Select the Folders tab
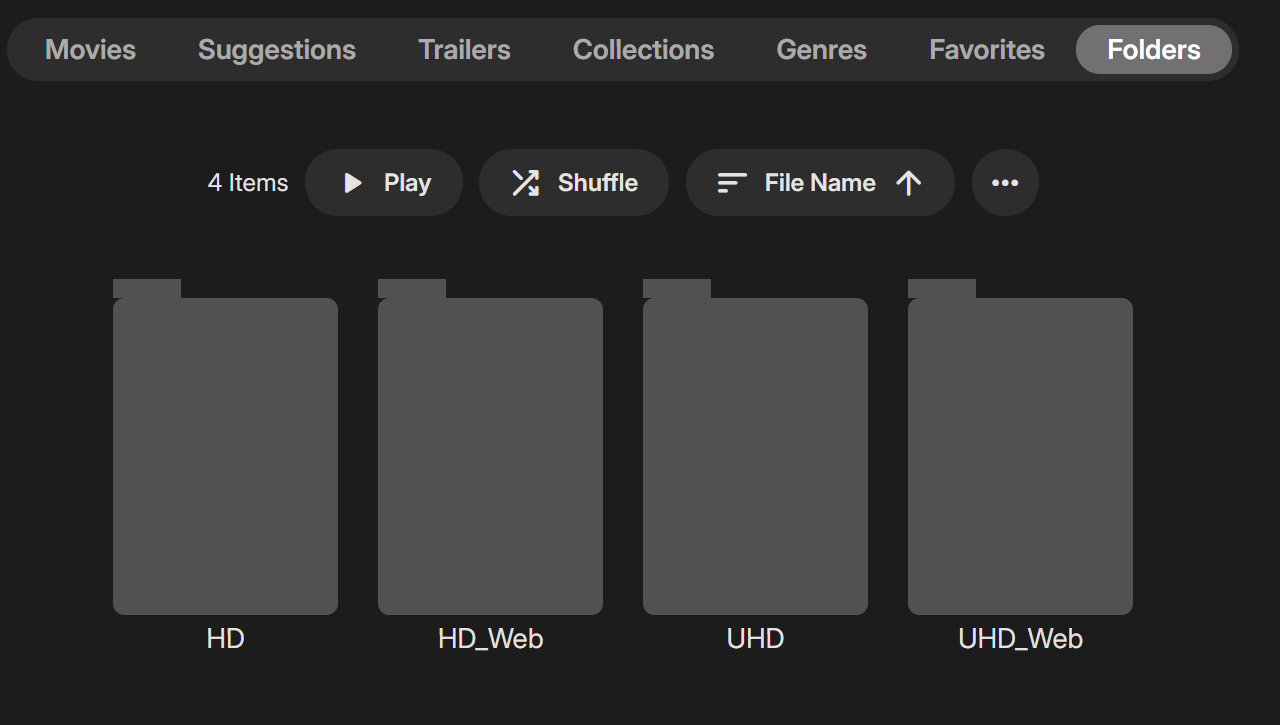The width and height of the screenshot is (1280, 725). click(x=1154, y=50)
